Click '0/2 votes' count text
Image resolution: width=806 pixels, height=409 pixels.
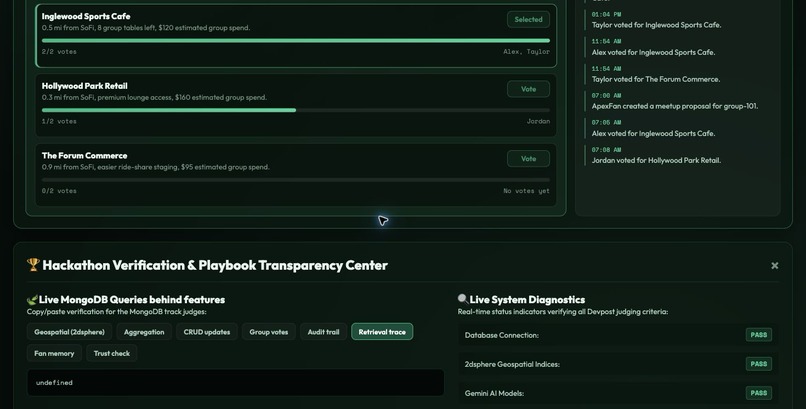click(59, 191)
